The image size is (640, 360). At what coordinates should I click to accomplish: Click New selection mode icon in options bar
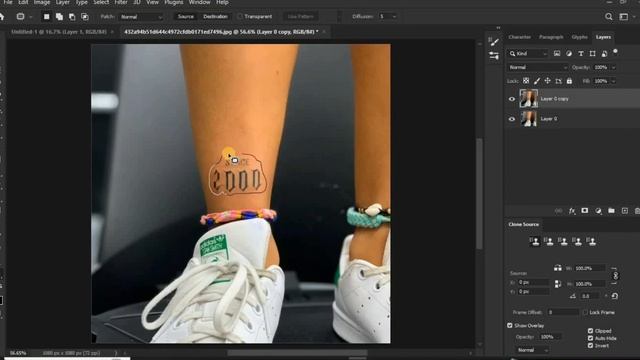pyautogui.click(x=47, y=17)
